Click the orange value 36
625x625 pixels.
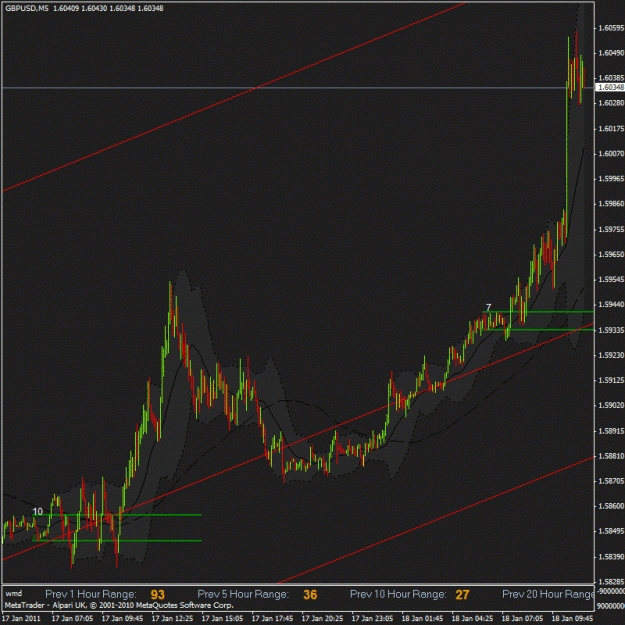tap(310, 595)
